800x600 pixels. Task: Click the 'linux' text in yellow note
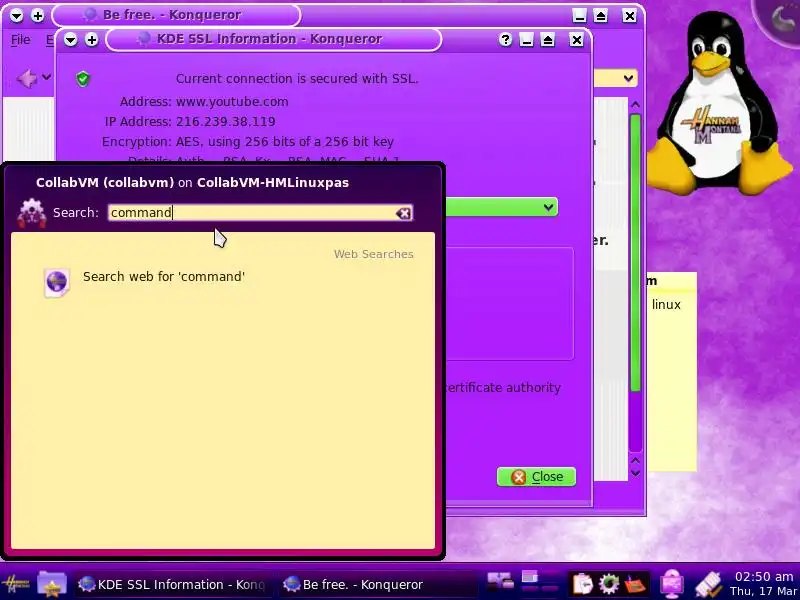[666, 305]
